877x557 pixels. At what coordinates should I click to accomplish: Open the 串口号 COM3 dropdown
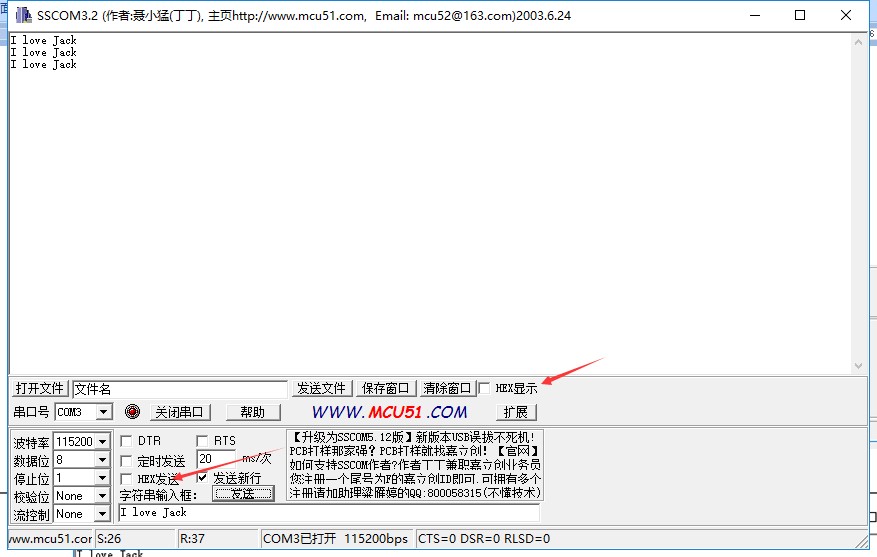click(103, 412)
